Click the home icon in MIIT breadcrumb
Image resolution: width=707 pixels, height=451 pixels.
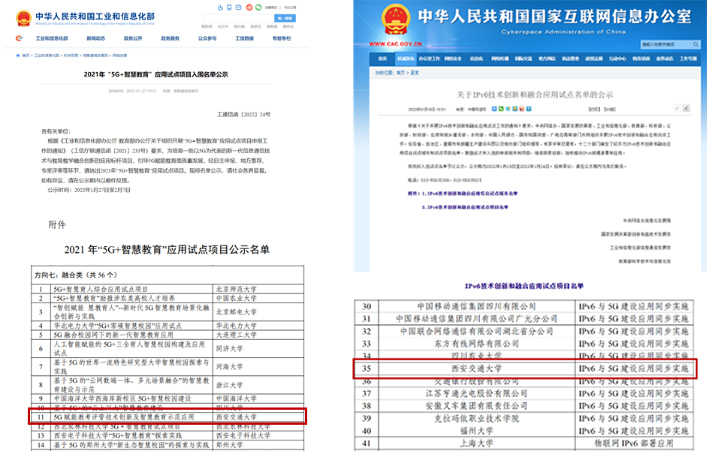pyautogui.click(x=18, y=55)
